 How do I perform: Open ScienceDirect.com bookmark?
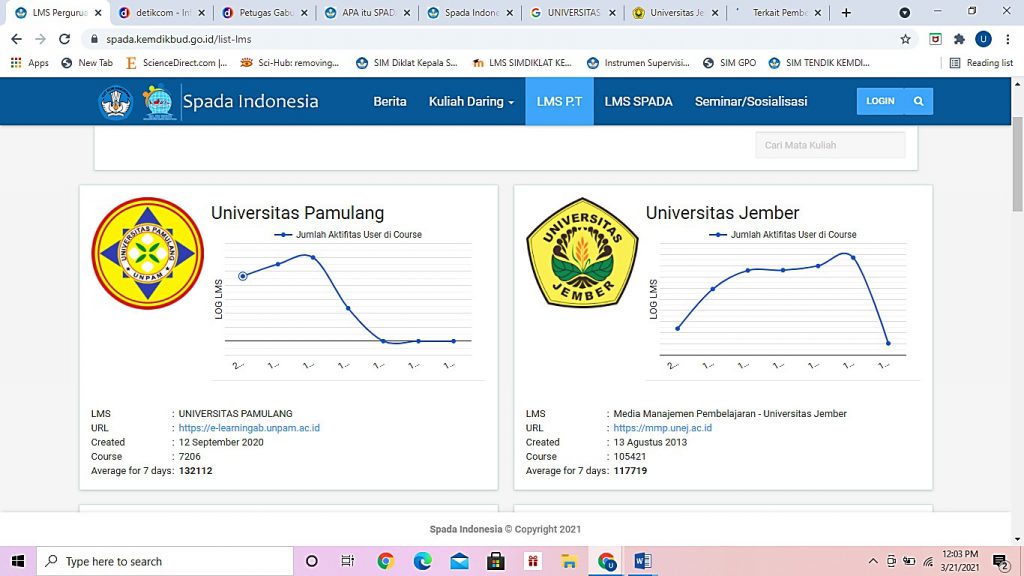(x=177, y=63)
